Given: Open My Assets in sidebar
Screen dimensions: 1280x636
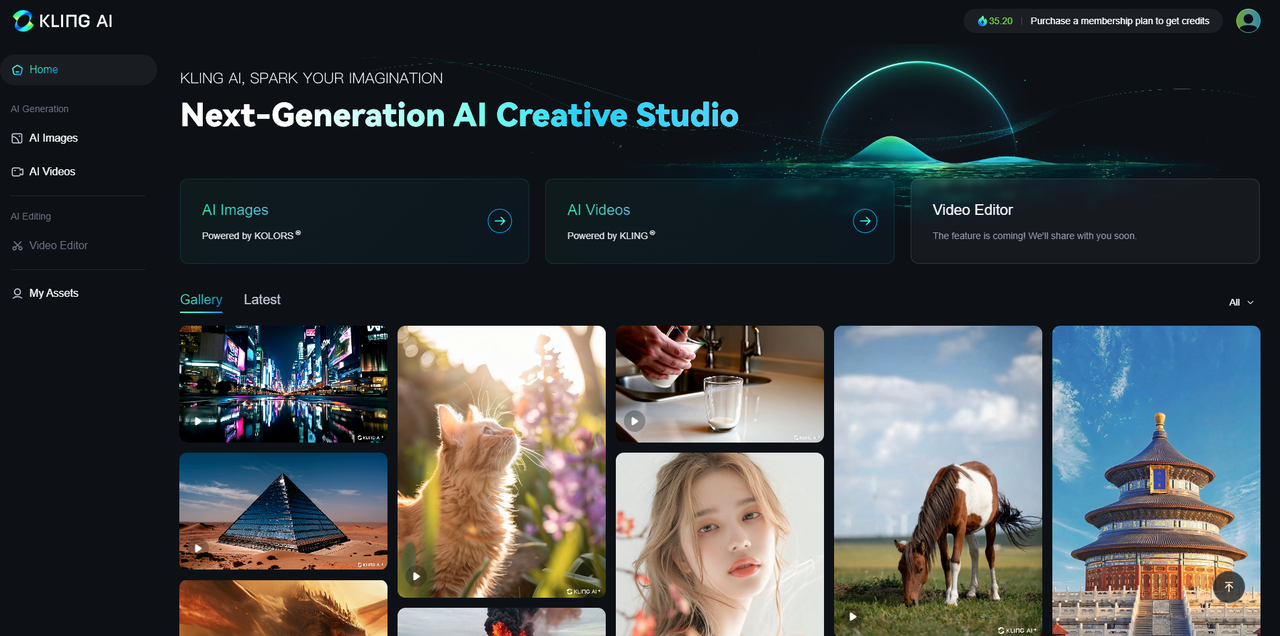Looking at the screenshot, I should tap(53, 293).
